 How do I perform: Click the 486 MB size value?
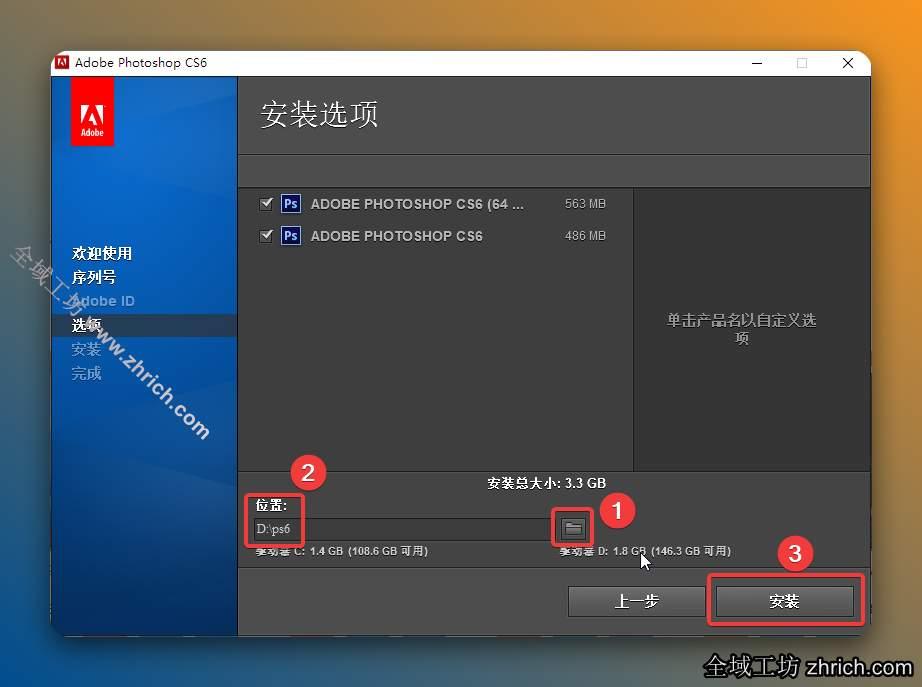coord(585,236)
